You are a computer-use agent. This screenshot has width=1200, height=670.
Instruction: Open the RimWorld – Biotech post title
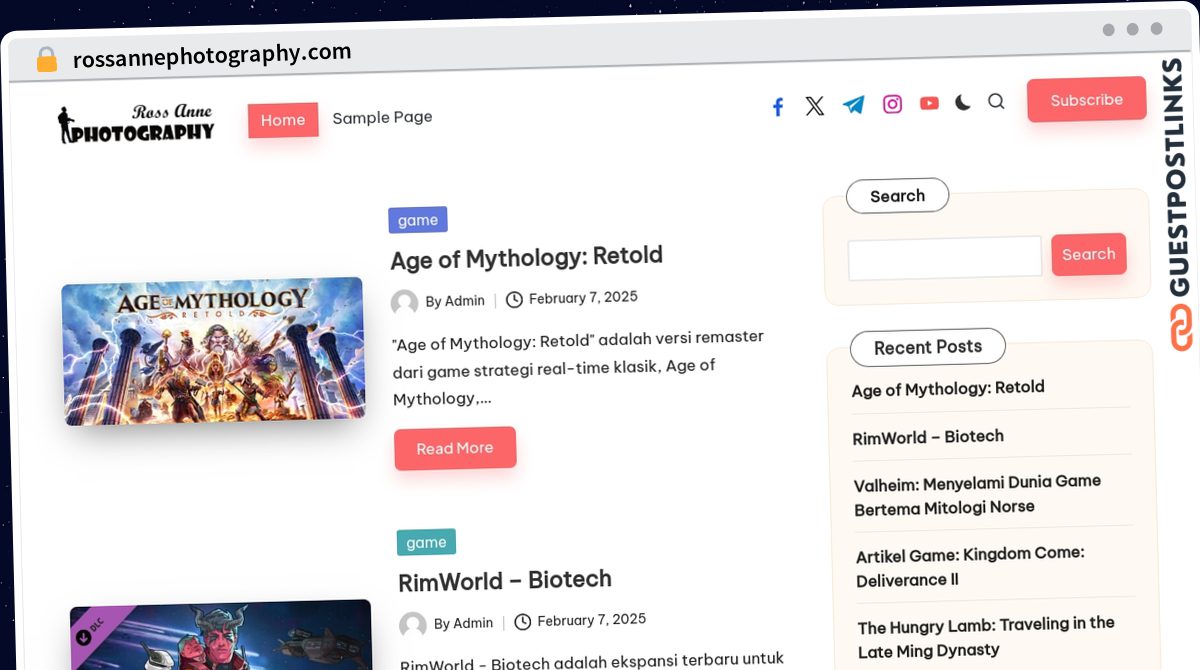504,581
